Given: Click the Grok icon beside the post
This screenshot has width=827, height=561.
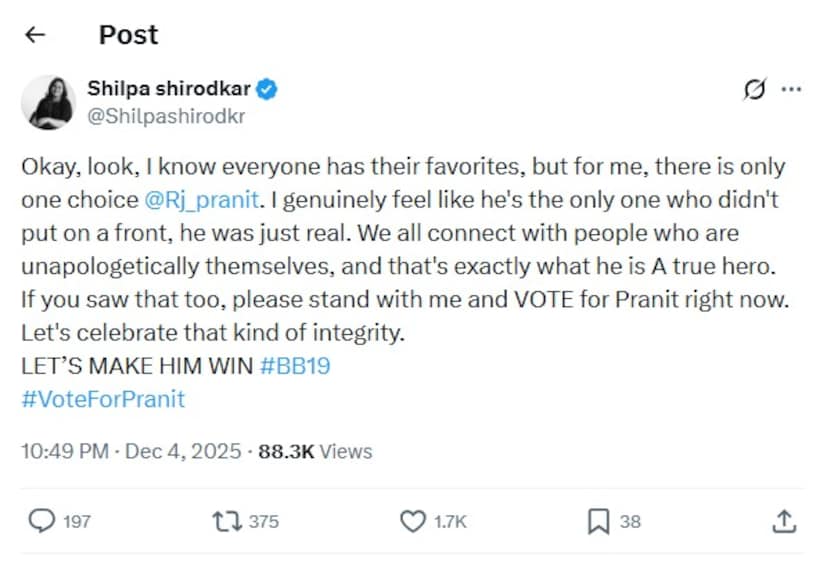Looking at the screenshot, I should pos(755,90).
